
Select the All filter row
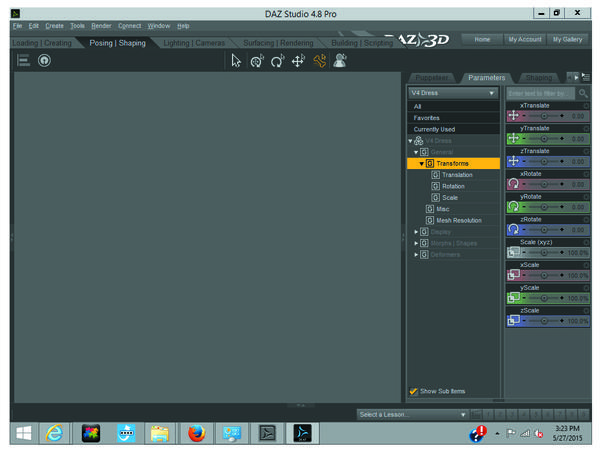tap(453, 106)
